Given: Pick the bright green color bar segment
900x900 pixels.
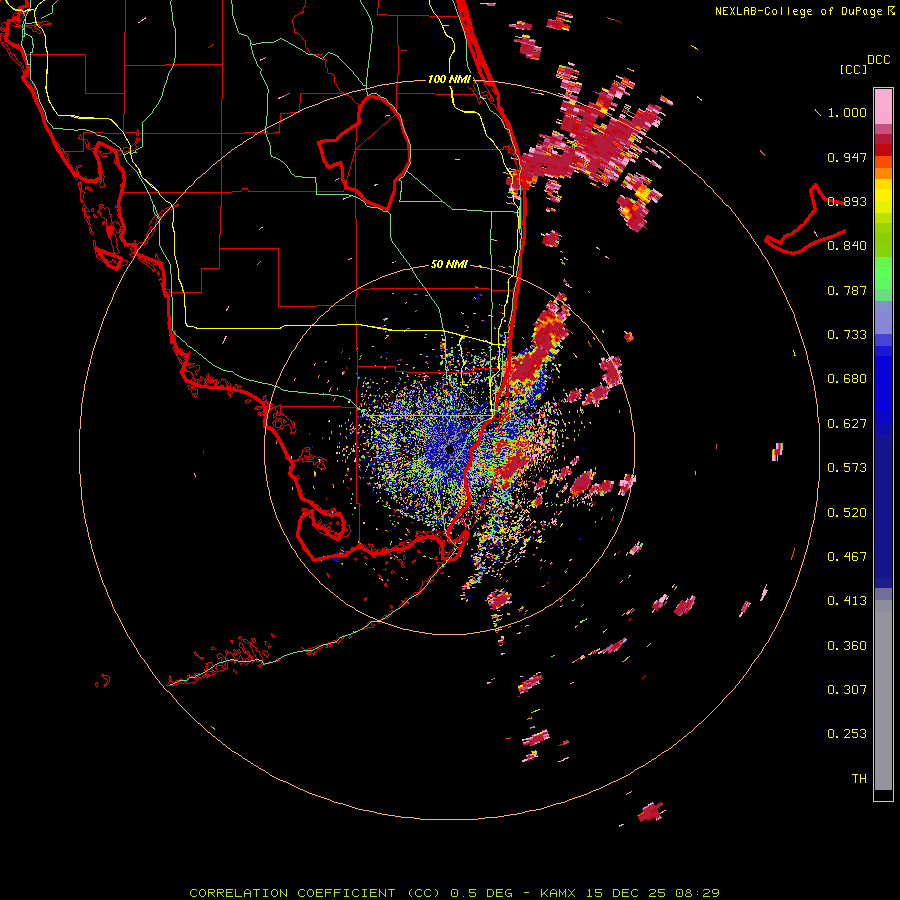Looking at the screenshot, I should pyautogui.click(x=883, y=273).
